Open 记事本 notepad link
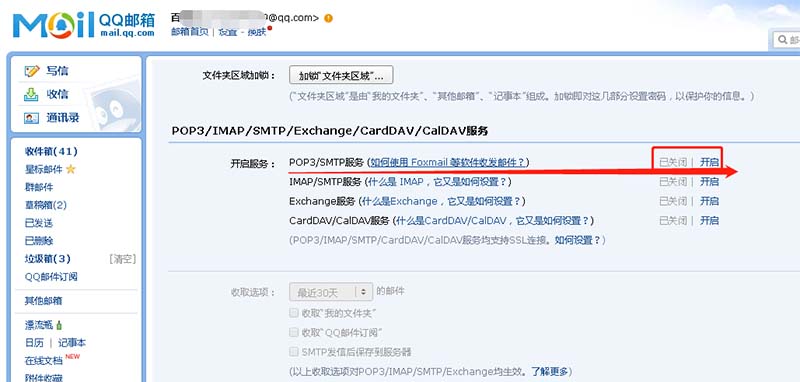The image size is (800, 382). (x=72, y=343)
